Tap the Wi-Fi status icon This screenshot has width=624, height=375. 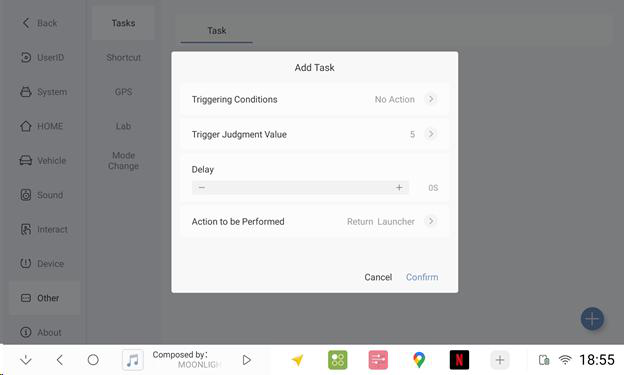(x=565, y=360)
